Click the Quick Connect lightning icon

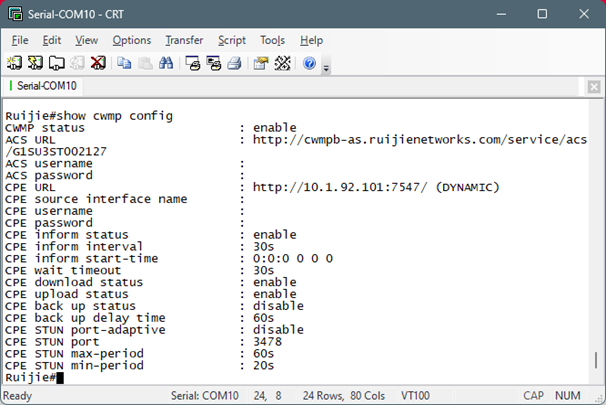[x=36, y=63]
